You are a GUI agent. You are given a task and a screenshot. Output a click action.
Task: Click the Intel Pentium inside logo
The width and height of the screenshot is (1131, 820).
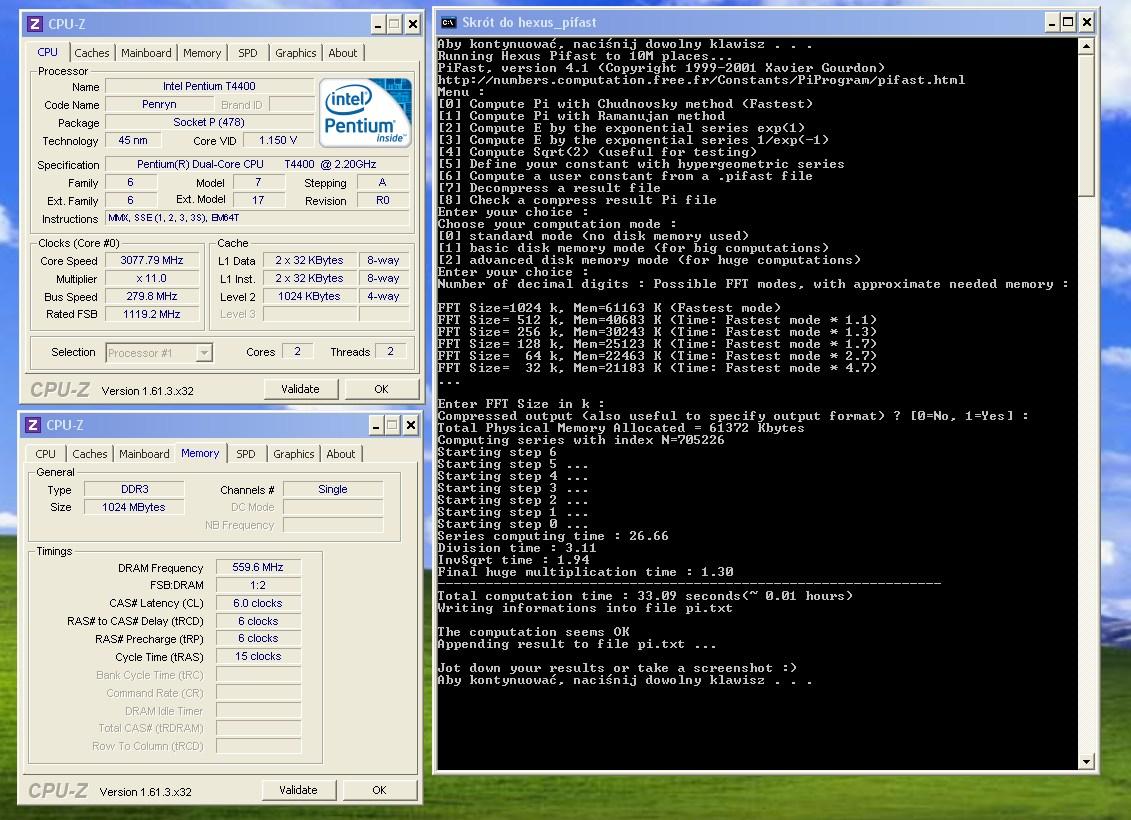[365, 113]
